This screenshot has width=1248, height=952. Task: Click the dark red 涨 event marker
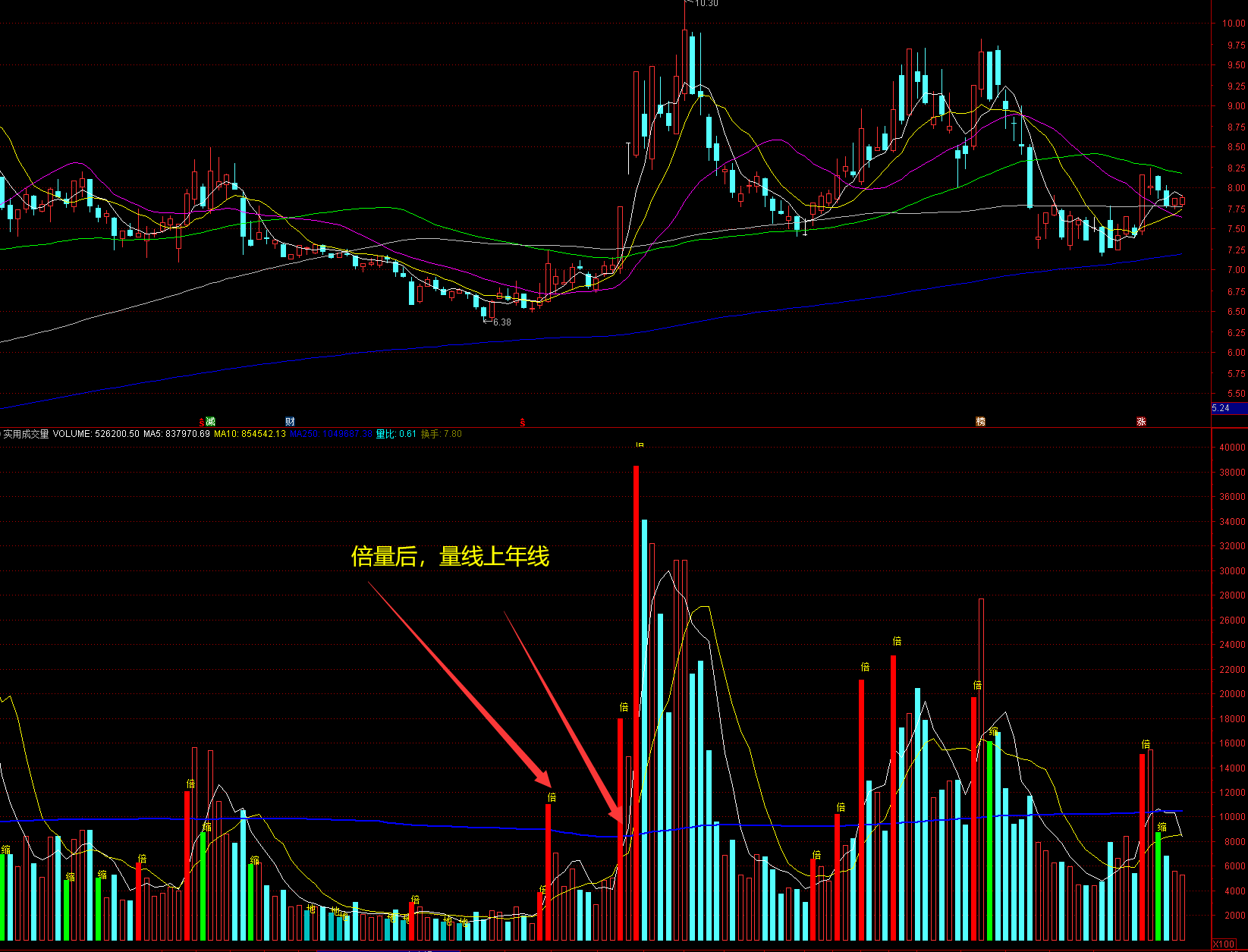tap(1141, 422)
